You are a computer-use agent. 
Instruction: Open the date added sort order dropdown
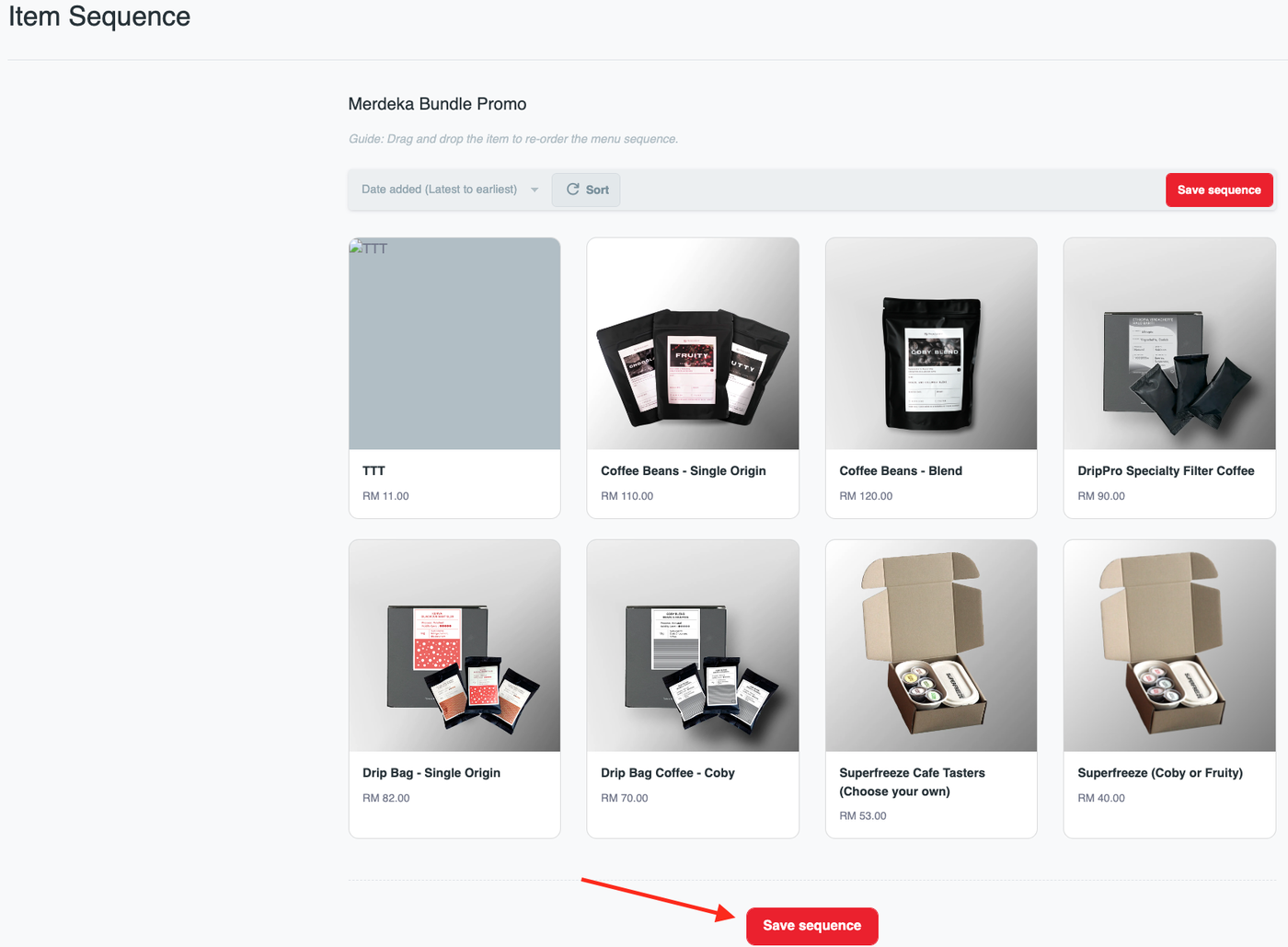(x=450, y=190)
